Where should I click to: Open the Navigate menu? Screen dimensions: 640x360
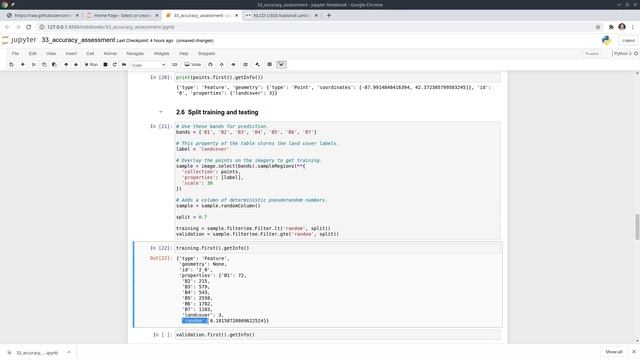click(x=135, y=53)
